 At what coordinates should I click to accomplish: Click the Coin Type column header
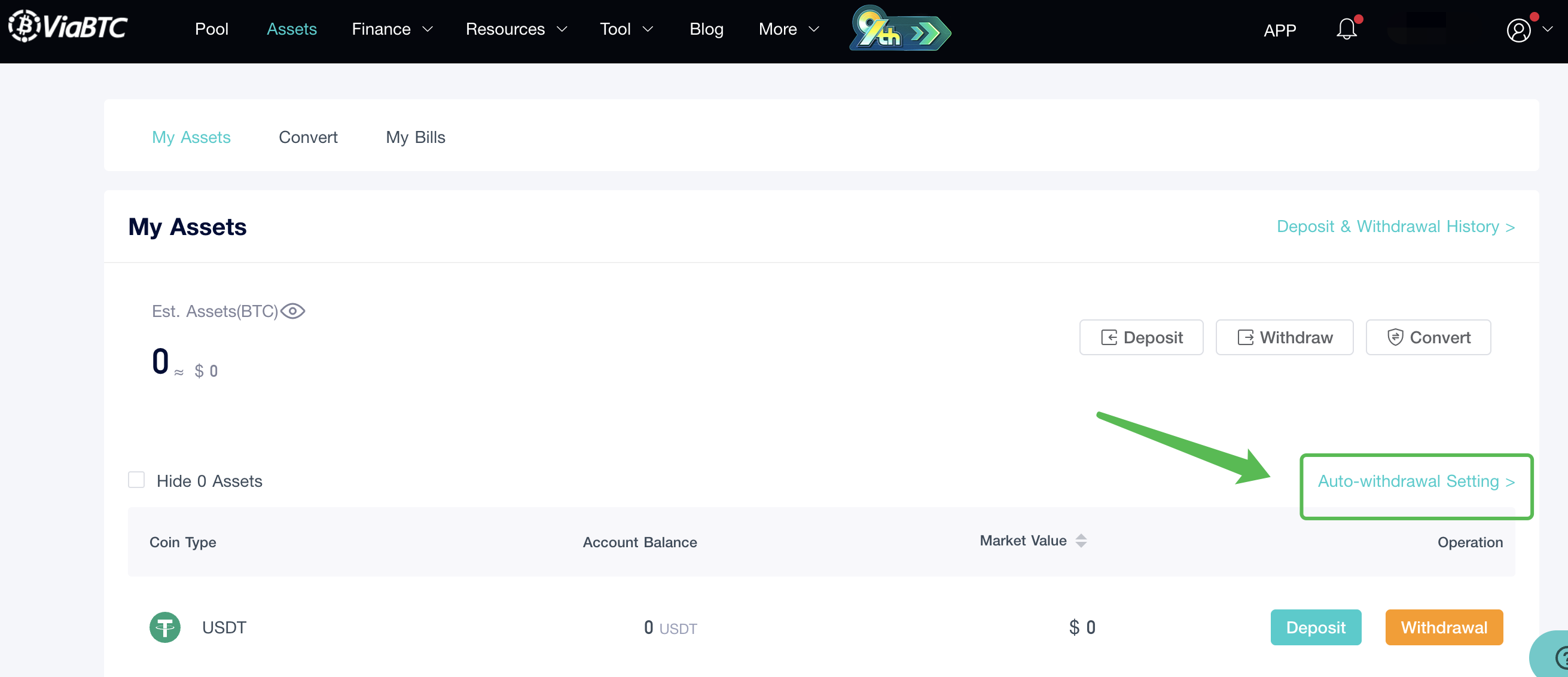click(x=182, y=542)
